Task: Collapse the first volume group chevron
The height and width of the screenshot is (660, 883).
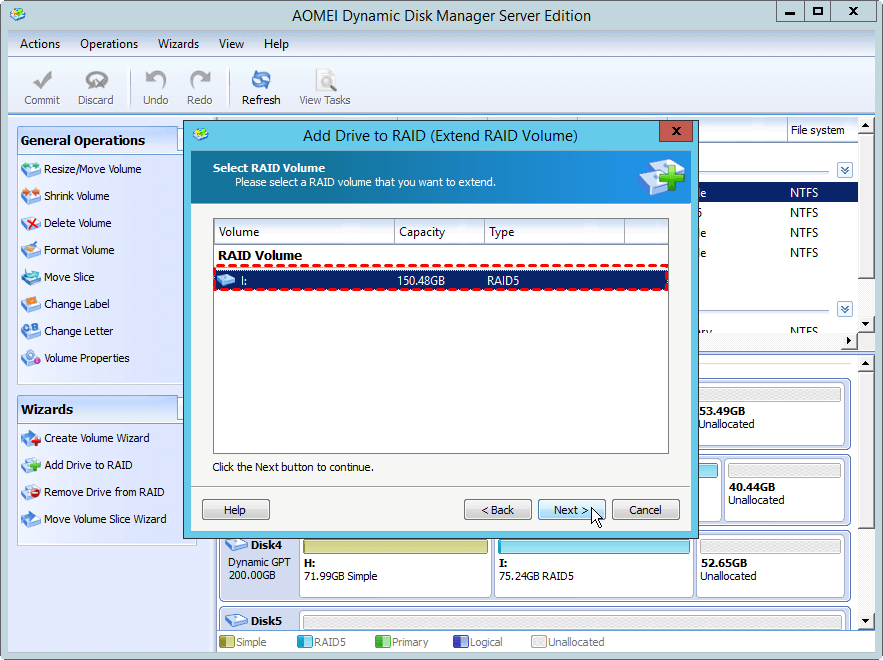Action: point(845,171)
